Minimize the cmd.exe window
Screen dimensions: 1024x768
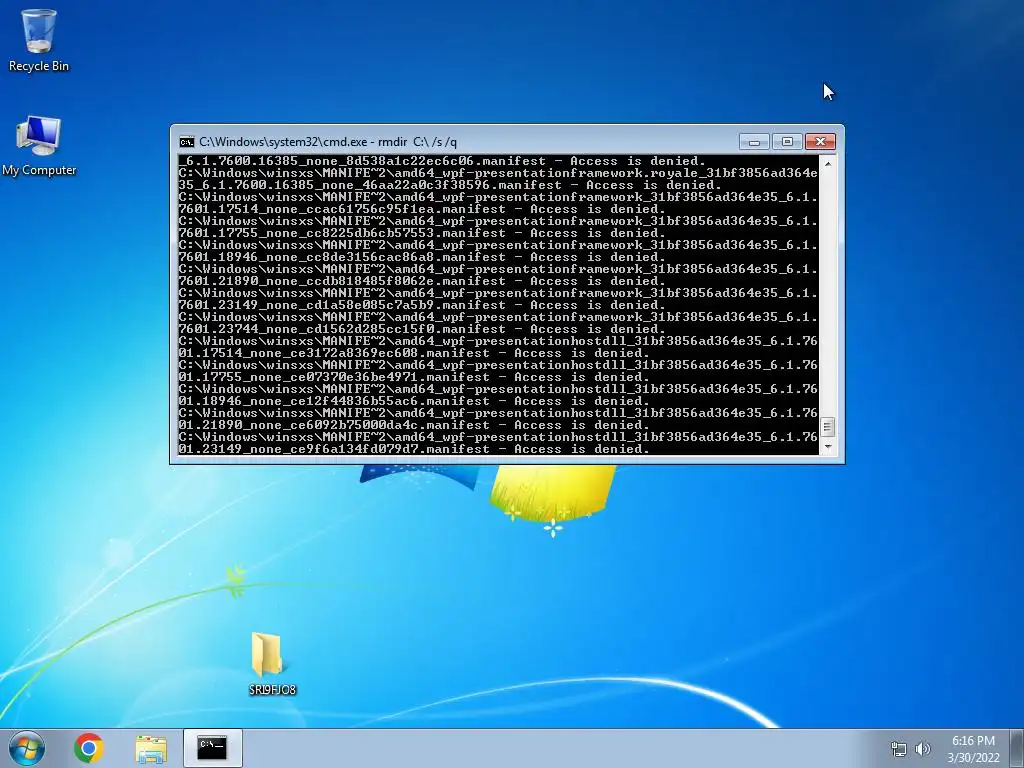[x=754, y=142]
